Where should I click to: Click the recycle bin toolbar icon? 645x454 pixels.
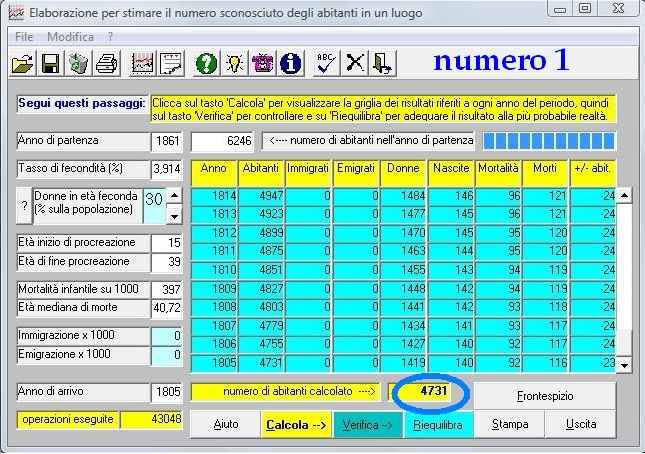tap(78, 64)
